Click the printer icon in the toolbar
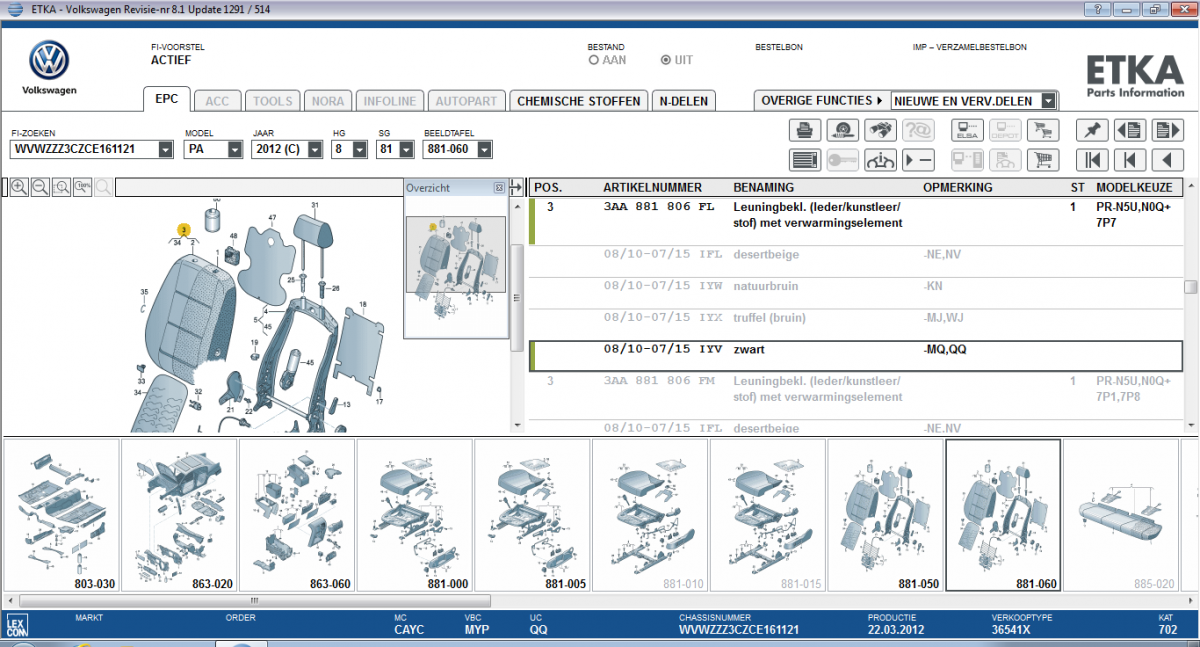This screenshot has width=1200, height=647. [x=805, y=129]
